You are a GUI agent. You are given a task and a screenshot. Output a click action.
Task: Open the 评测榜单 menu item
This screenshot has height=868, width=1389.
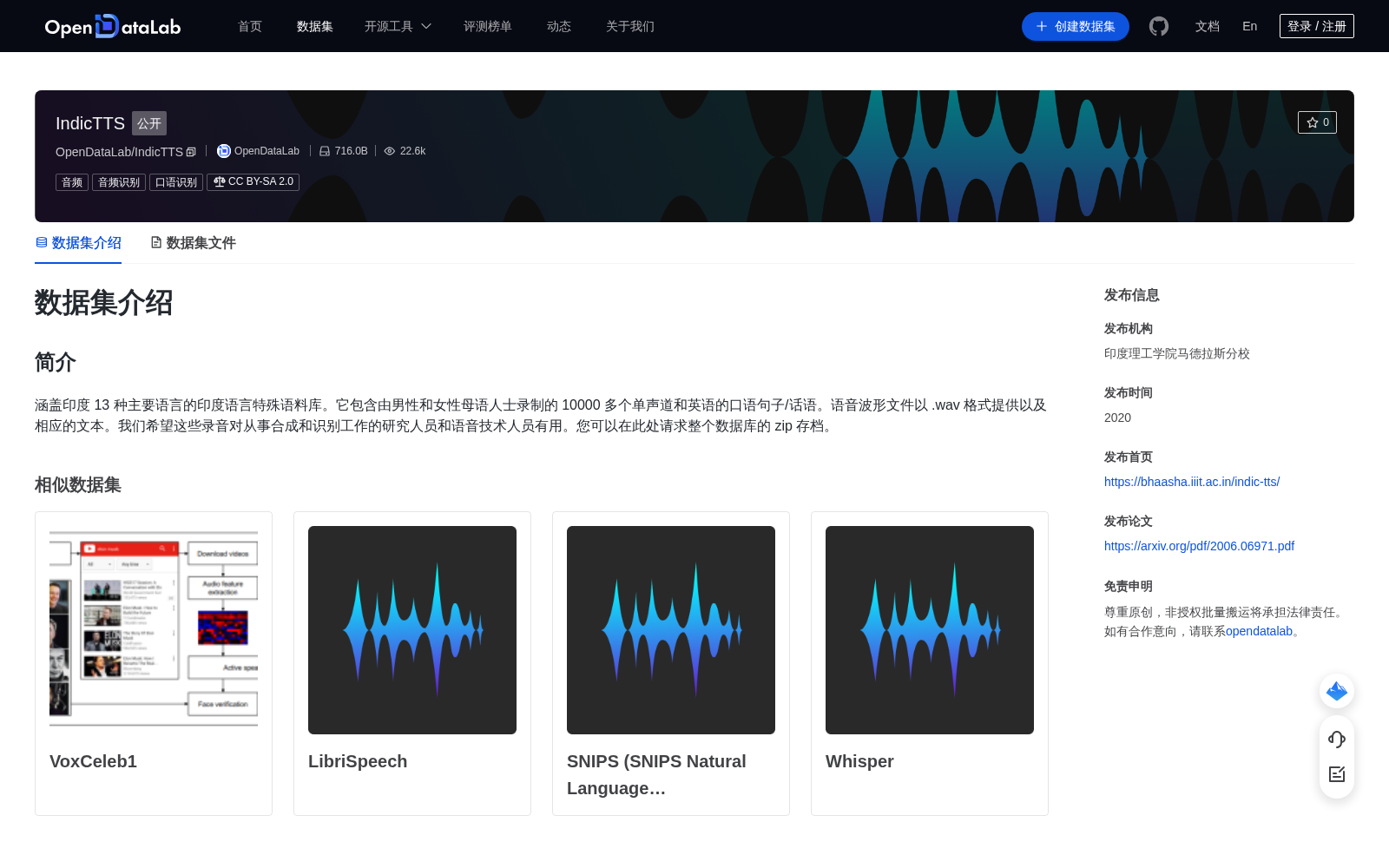point(488,26)
